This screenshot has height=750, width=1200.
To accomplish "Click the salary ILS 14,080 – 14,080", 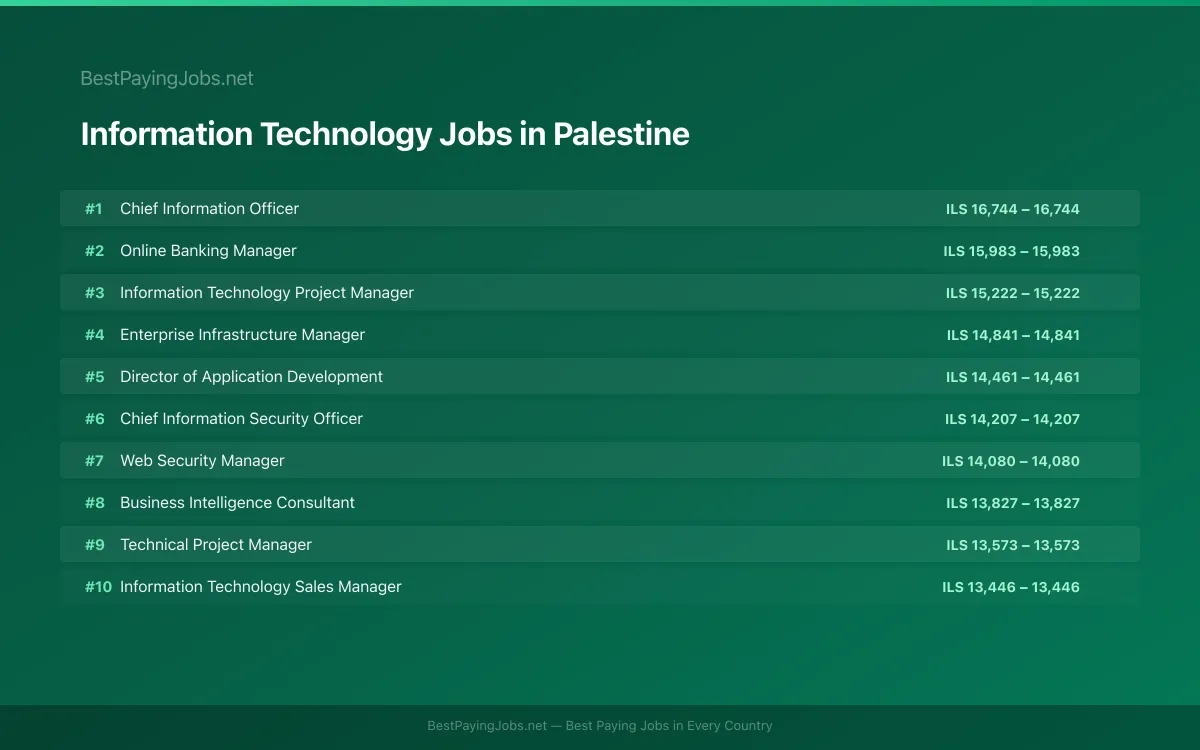I will [x=1011, y=461].
